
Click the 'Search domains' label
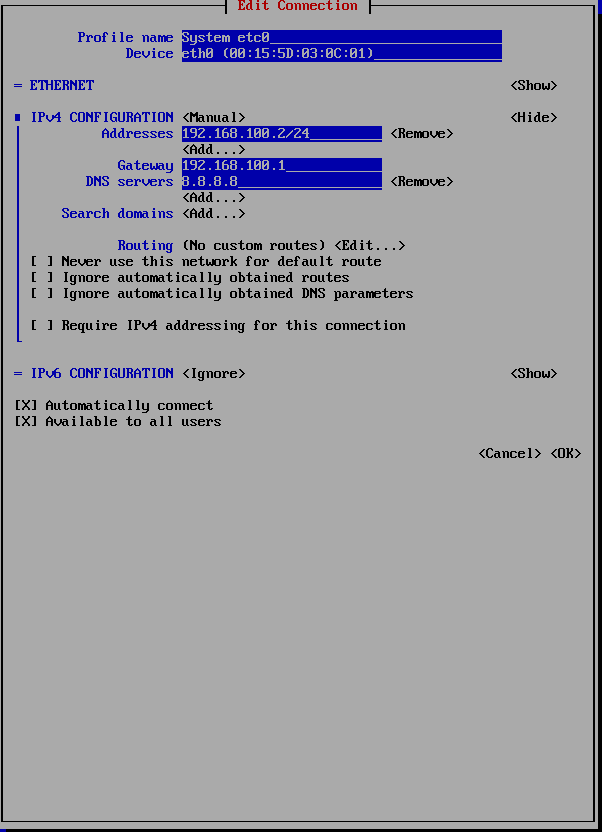117,213
